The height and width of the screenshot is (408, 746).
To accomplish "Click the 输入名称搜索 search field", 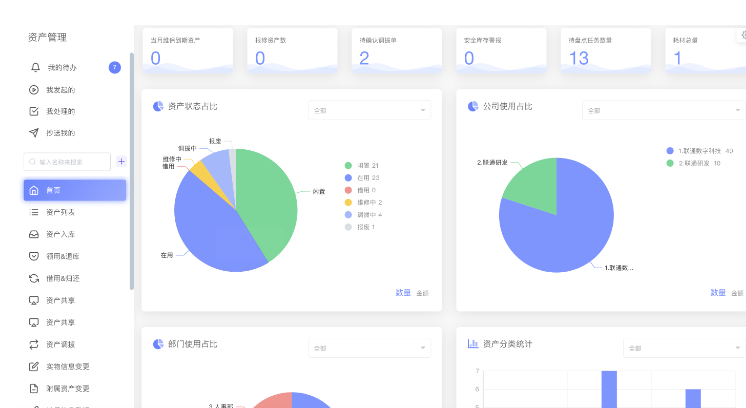I will pos(70,161).
